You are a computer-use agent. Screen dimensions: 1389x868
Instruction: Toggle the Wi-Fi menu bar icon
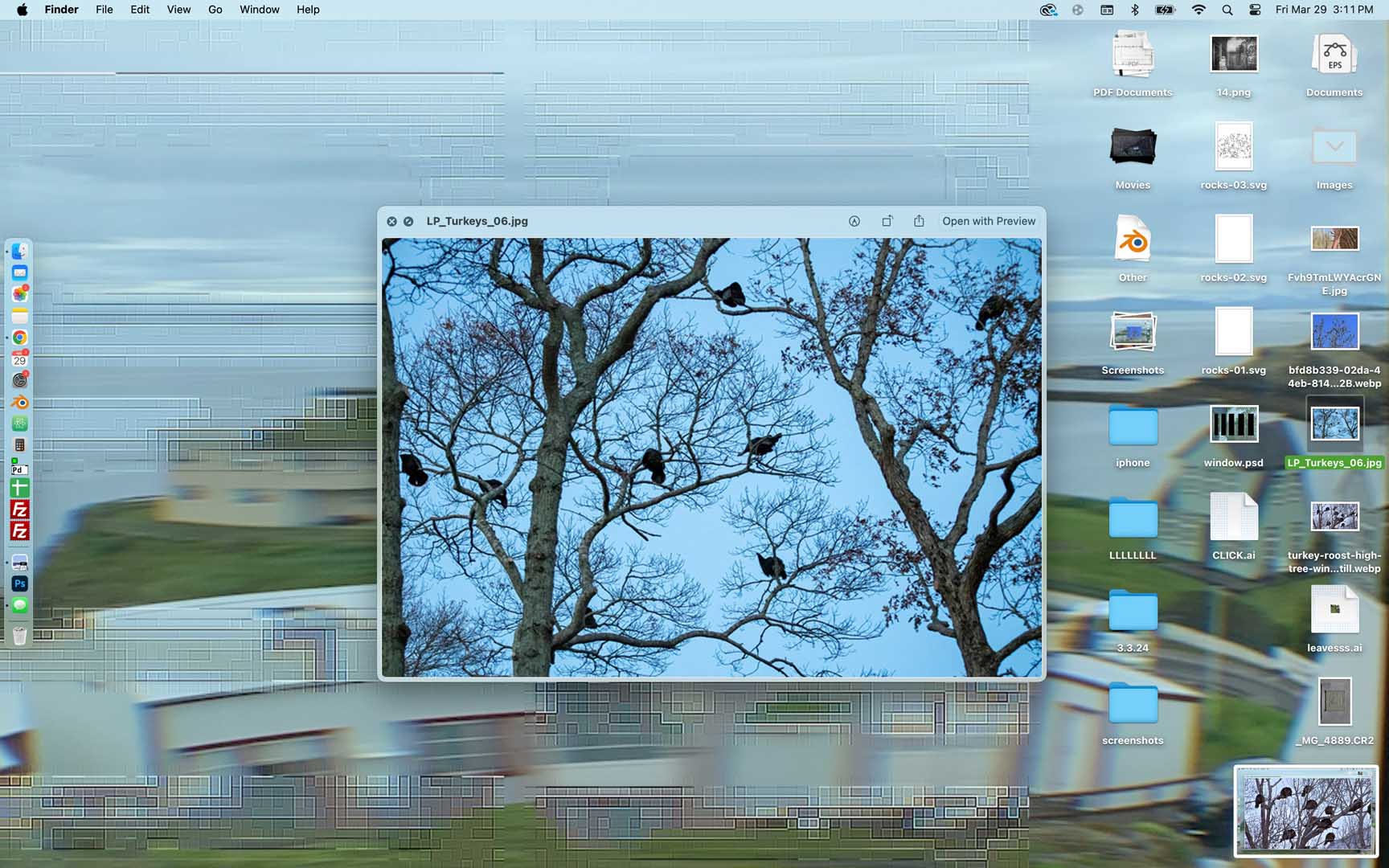(1198, 10)
